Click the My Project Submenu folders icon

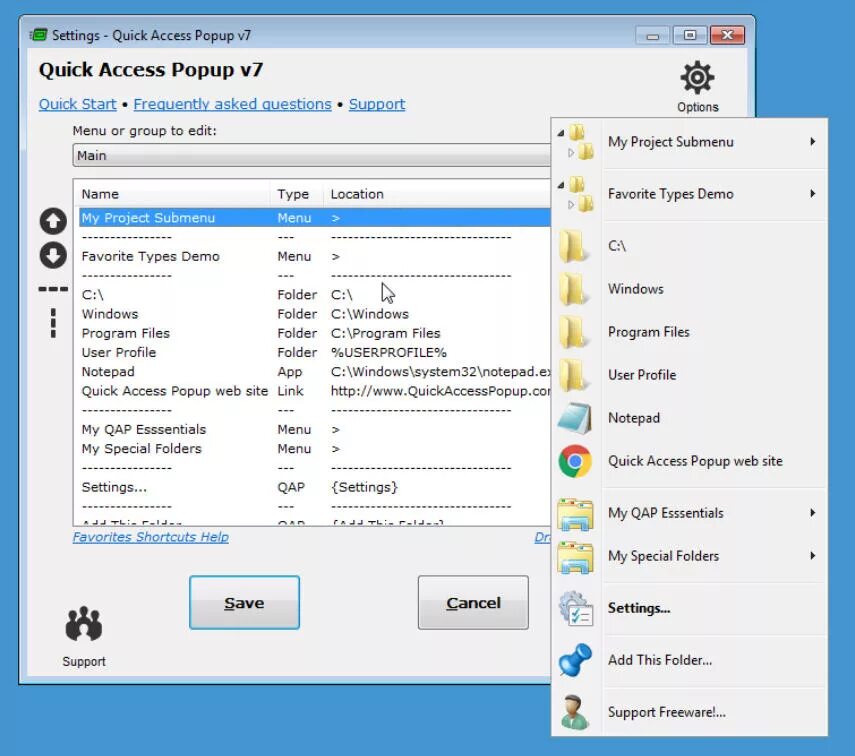click(576, 142)
